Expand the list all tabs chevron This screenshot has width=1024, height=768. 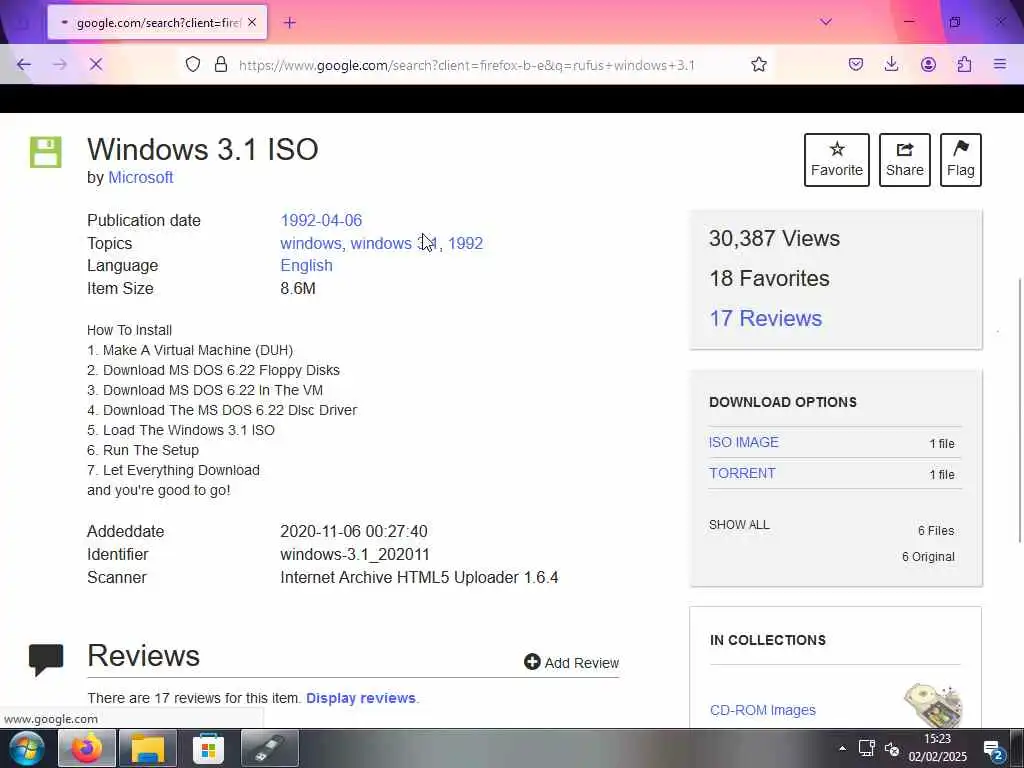(x=826, y=22)
